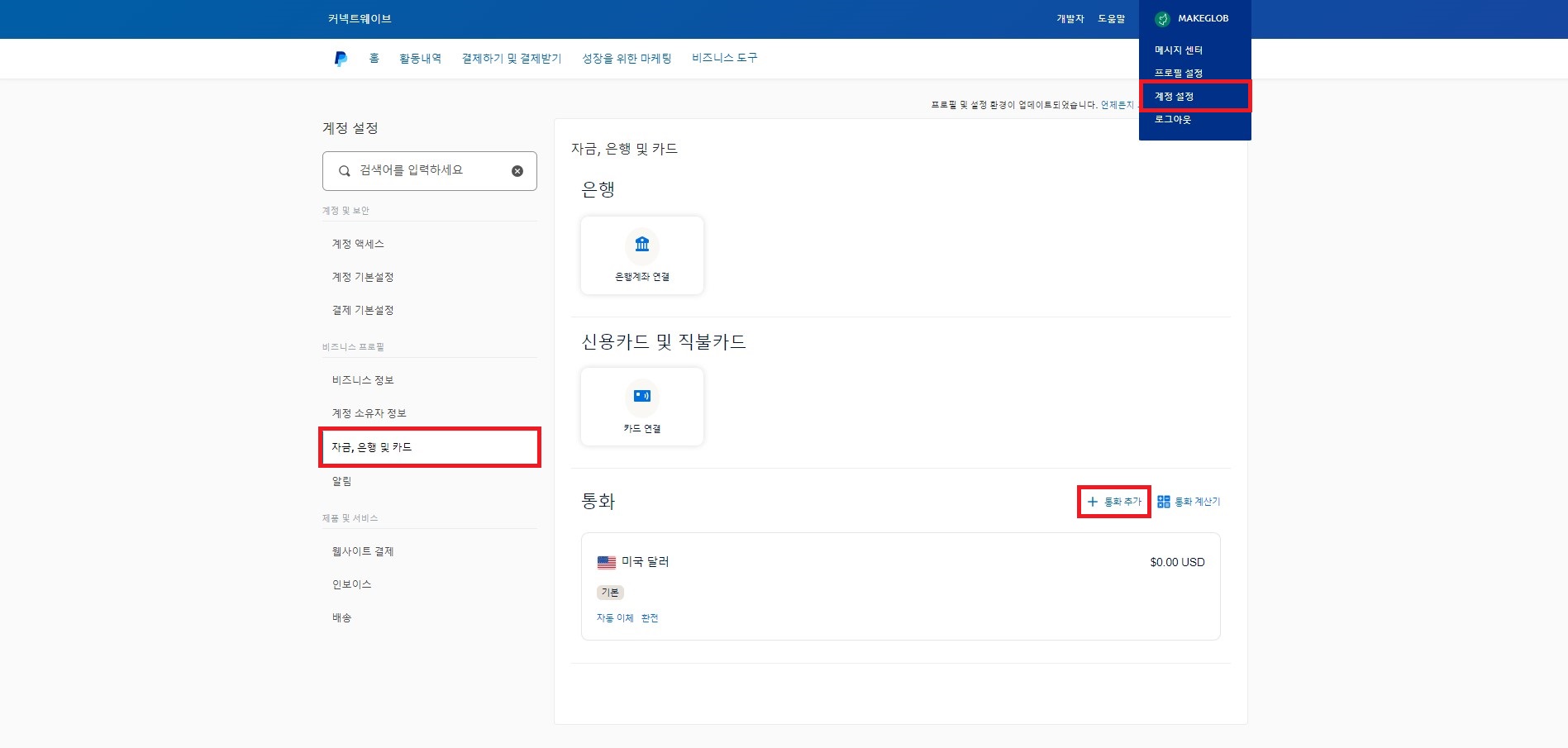This screenshot has width=1568, height=748.
Task: Open 계정 액세스 in the sidebar
Action: pyautogui.click(x=358, y=244)
